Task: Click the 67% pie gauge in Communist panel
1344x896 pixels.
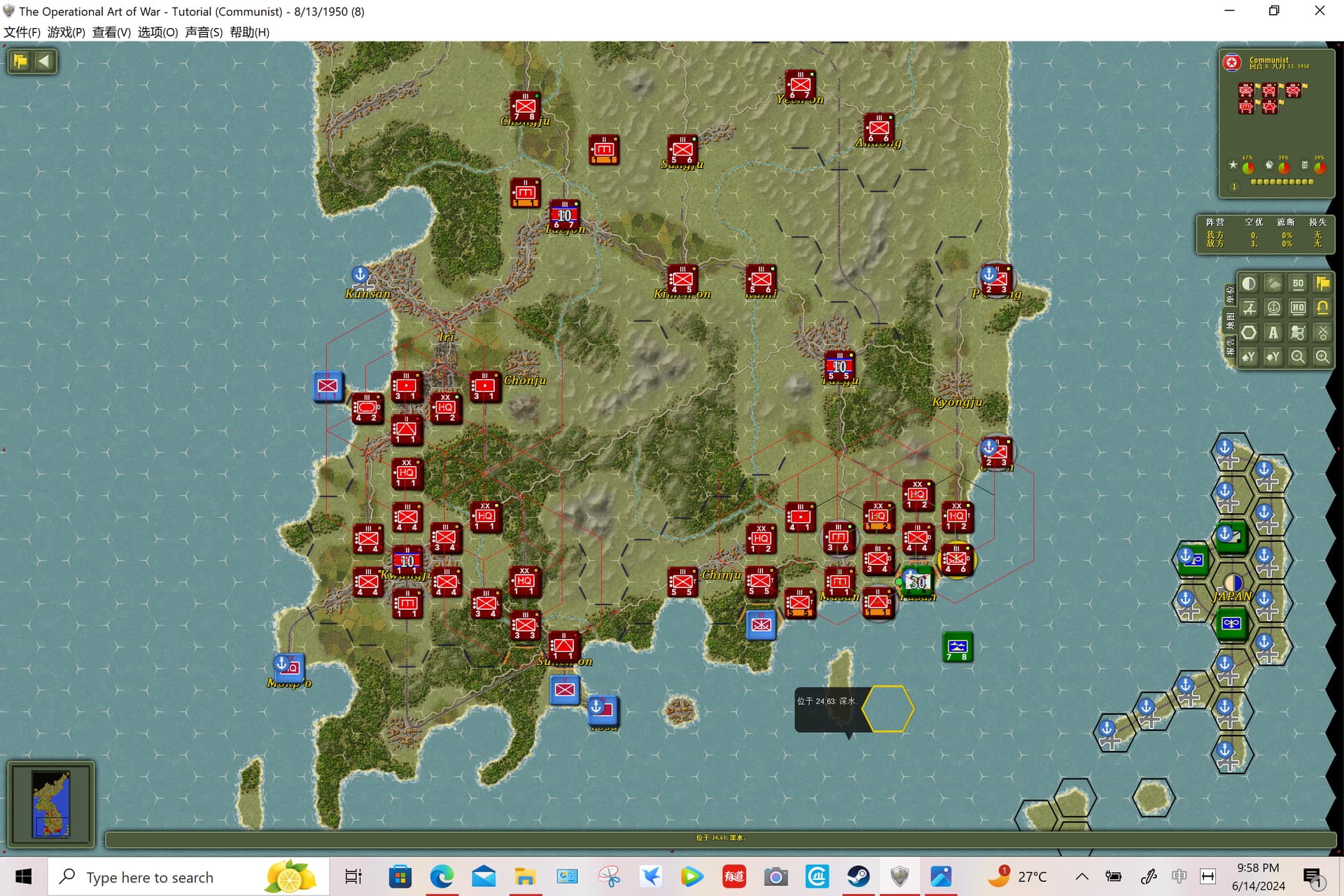Action: (x=1248, y=168)
